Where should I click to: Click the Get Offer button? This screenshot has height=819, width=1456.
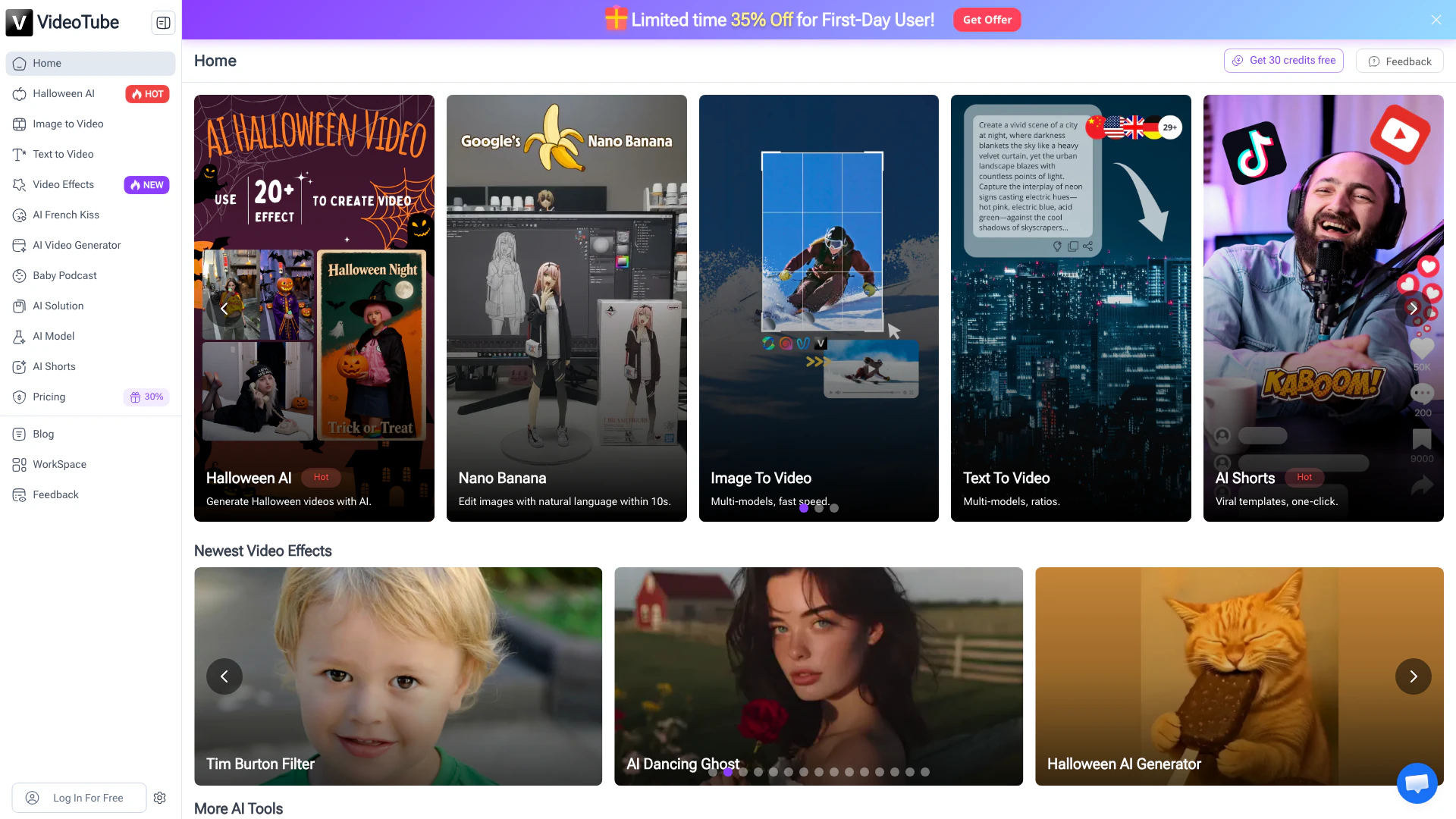tap(987, 20)
